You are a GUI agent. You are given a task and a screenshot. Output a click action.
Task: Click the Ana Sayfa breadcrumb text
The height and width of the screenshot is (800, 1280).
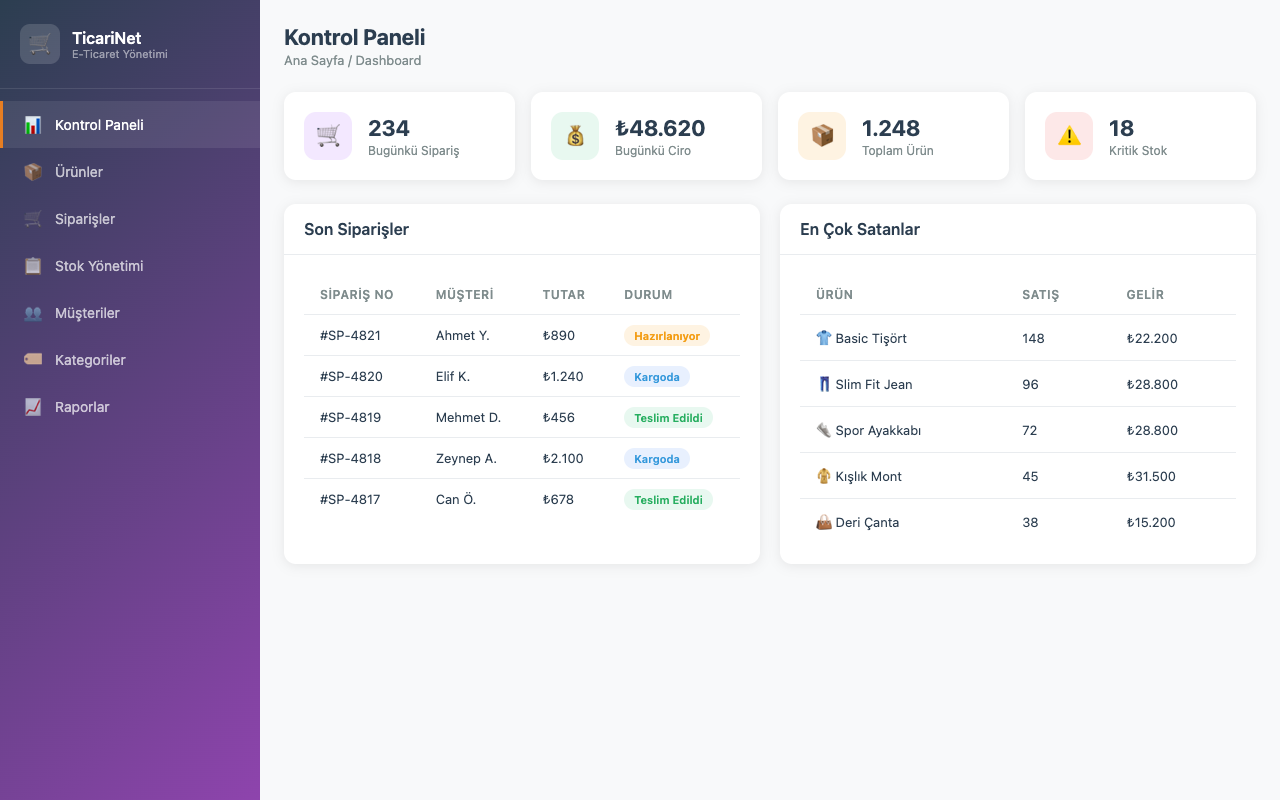click(314, 61)
